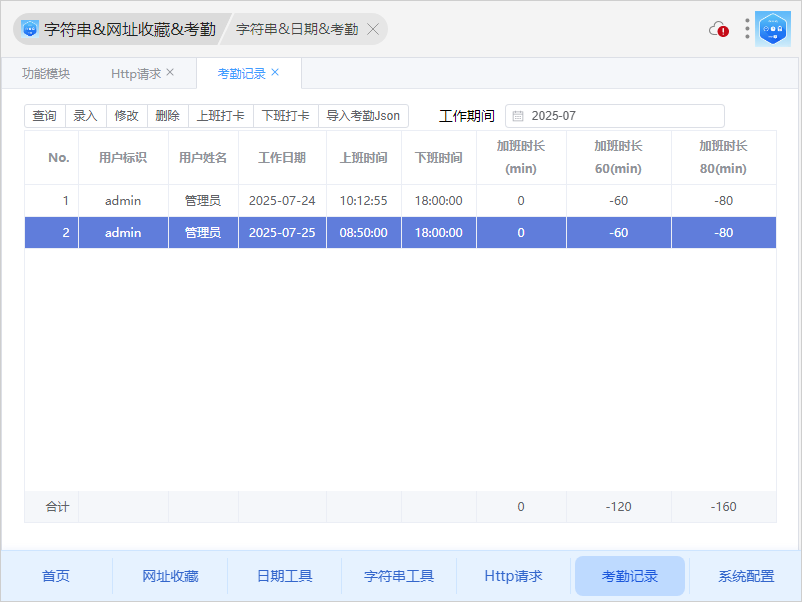
Task: Switch to 字符串&网址收藏&考勤 window tab
Action: point(122,29)
